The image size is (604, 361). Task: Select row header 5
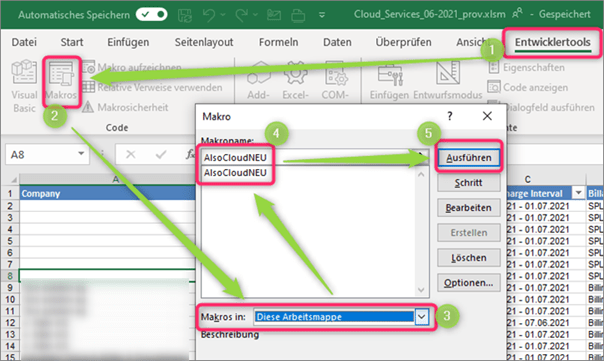pos(10,241)
